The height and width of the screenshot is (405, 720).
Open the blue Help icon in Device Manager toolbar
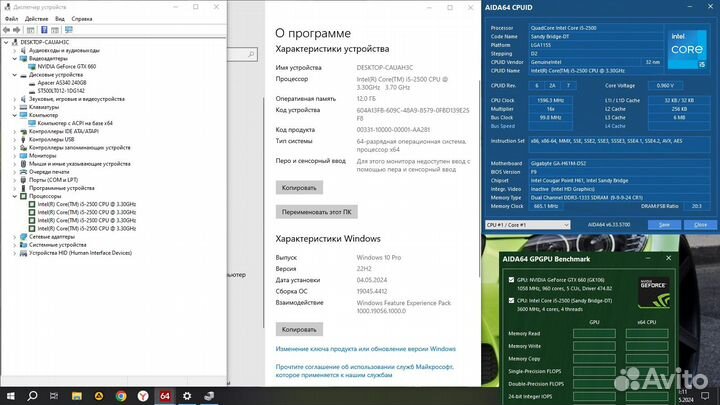tap(44, 30)
